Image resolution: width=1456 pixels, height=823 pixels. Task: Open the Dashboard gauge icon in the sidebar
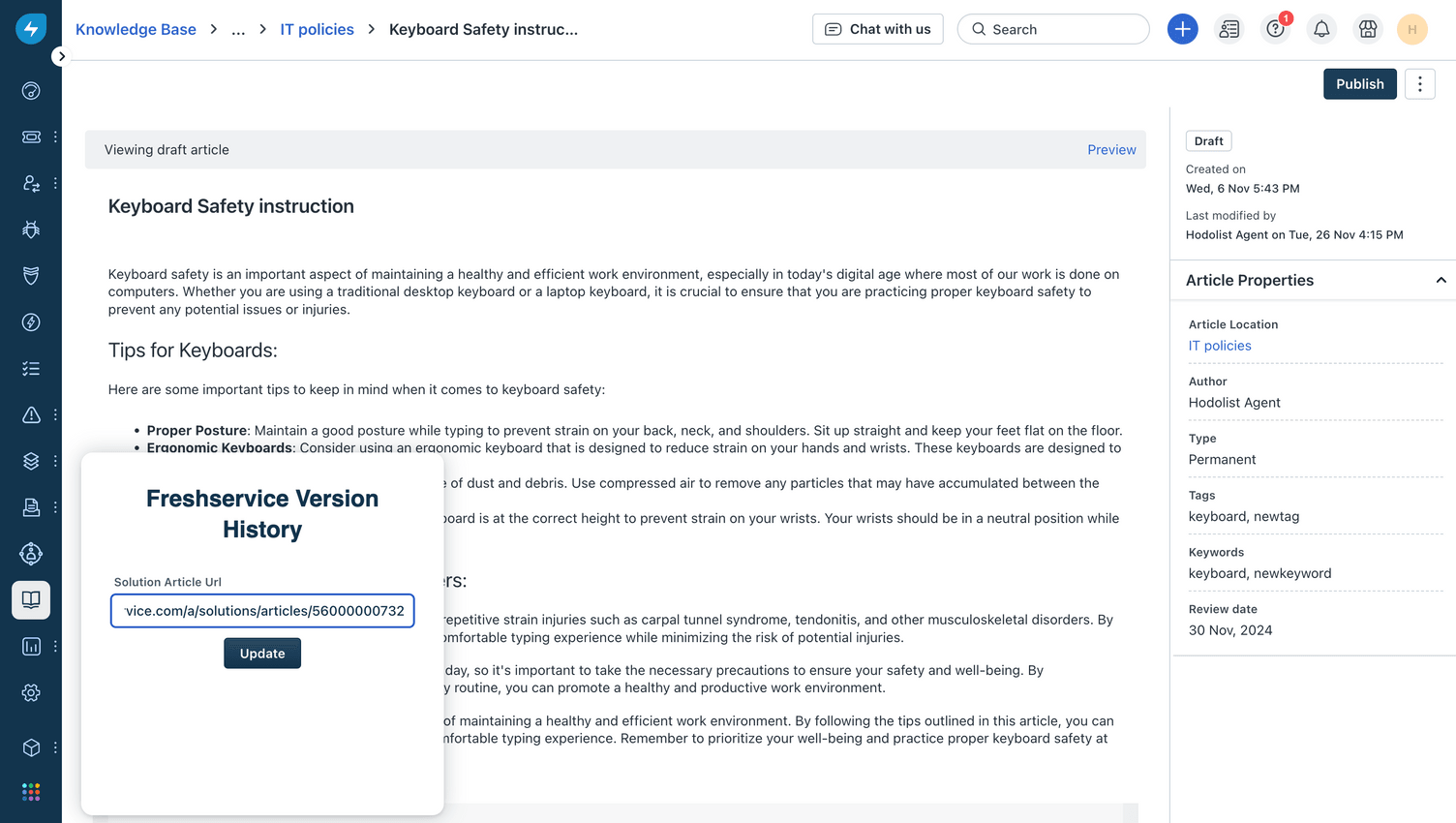coord(31,91)
